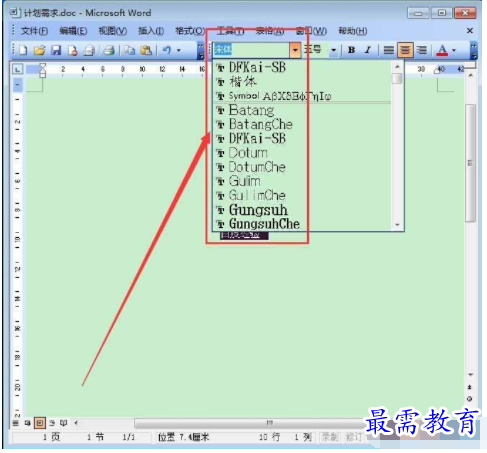Toggle 修订 track changes in status bar
This screenshot has width=487, height=453.
tap(354, 437)
